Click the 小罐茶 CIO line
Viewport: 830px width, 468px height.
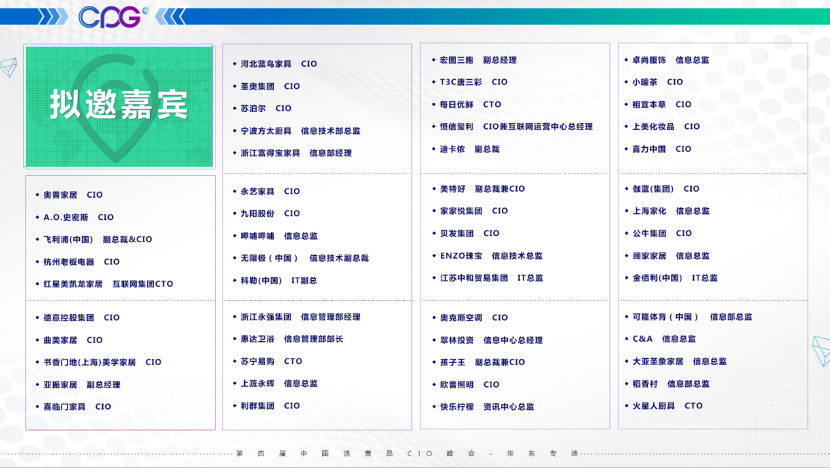tap(657, 82)
